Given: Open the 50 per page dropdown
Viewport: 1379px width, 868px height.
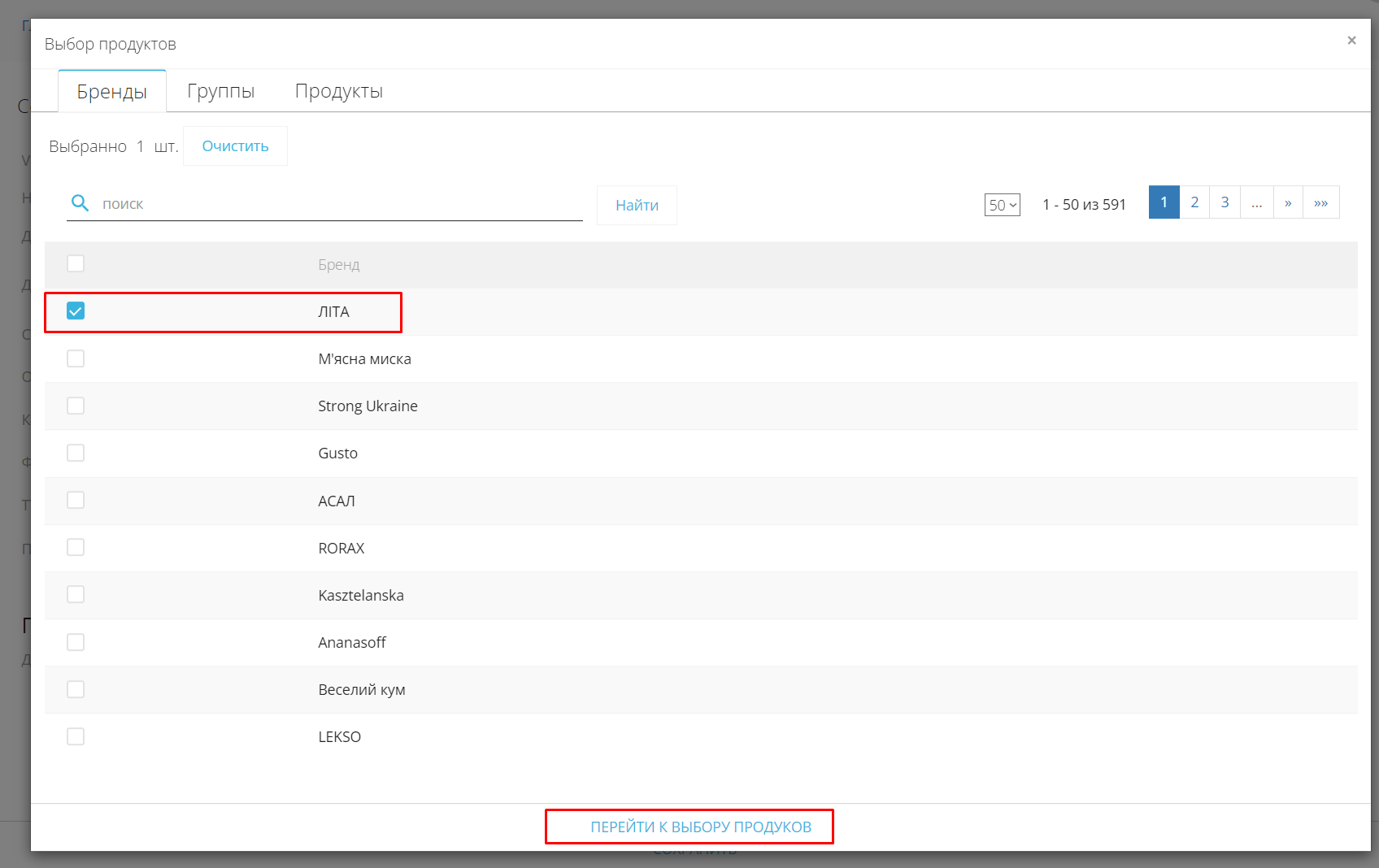Looking at the screenshot, I should 1003,205.
